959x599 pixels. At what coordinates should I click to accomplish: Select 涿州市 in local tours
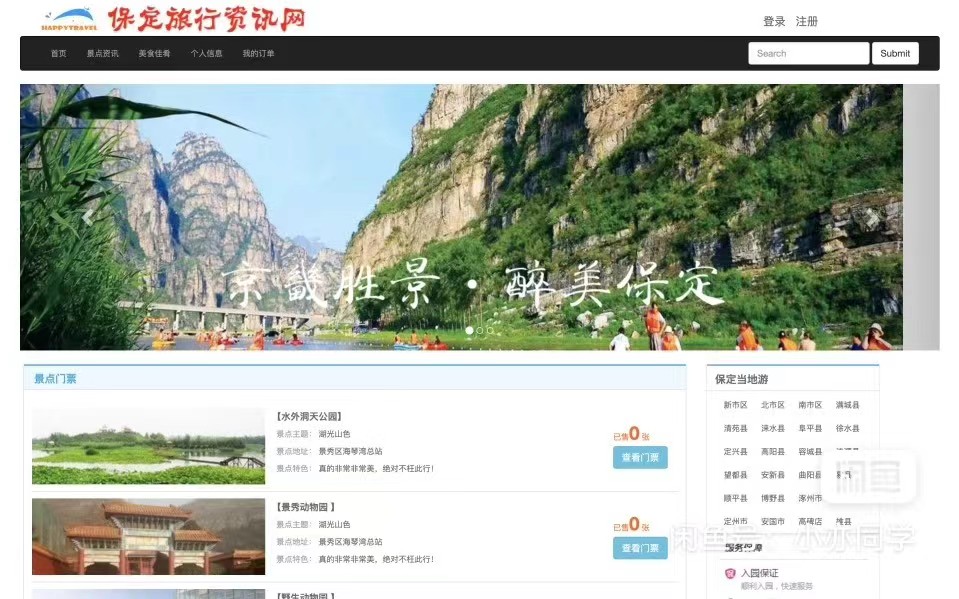tap(810, 498)
